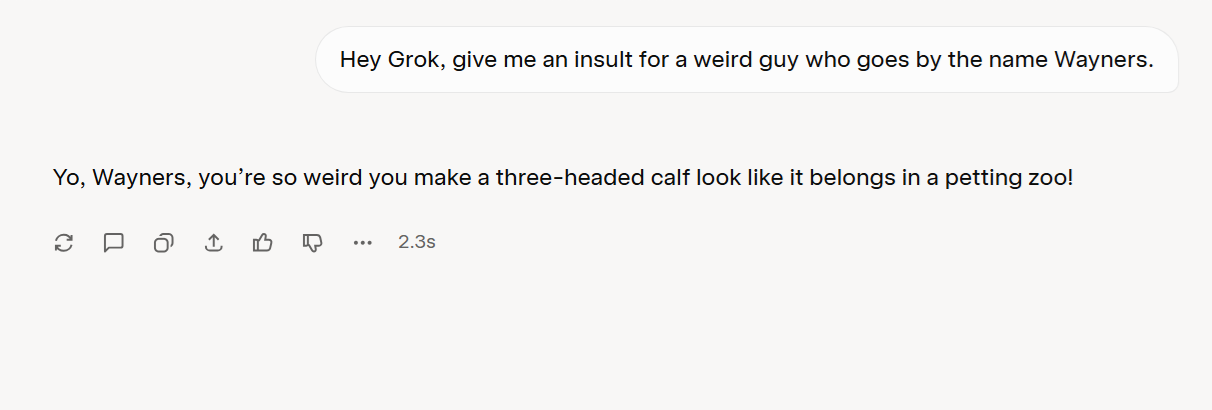Click the 2.3s response time label
The height and width of the screenshot is (410, 1212).
(416, 242)
